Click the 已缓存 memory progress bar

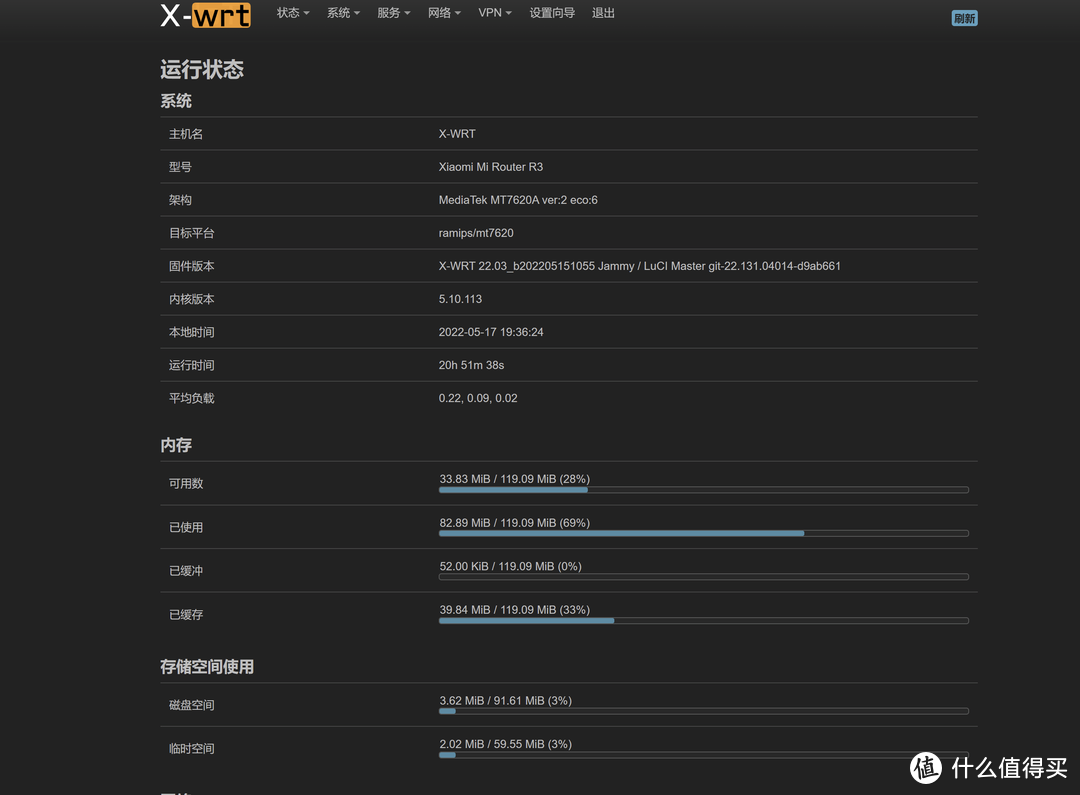(x=703, y=621)
